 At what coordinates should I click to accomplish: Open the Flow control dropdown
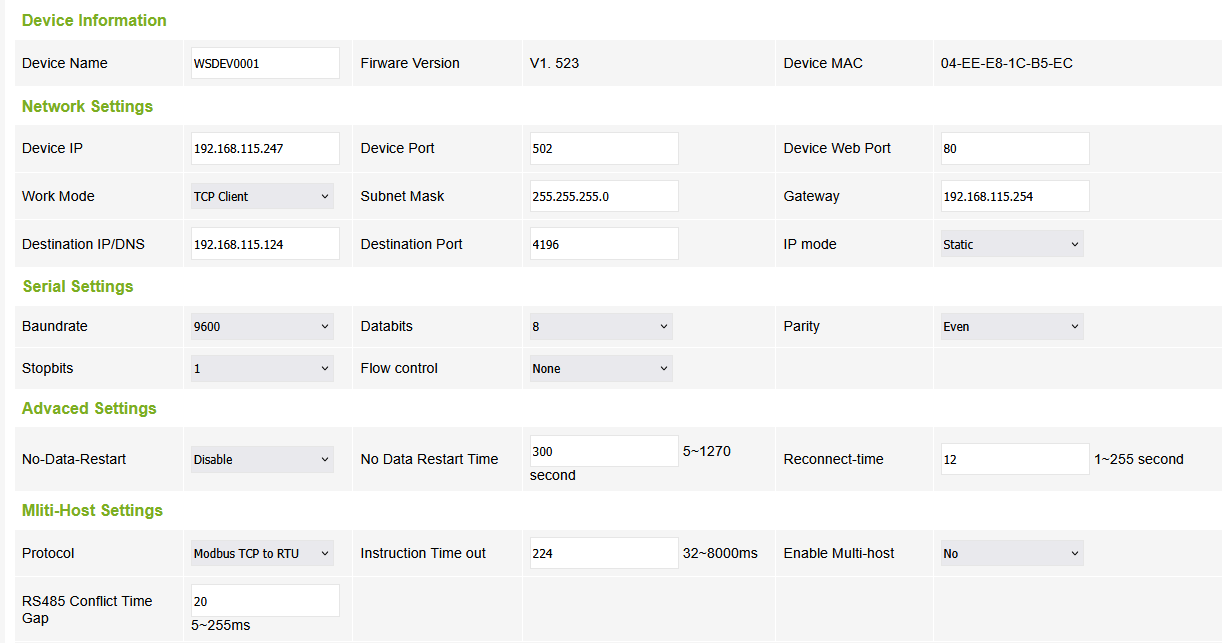tap(600, 368)
